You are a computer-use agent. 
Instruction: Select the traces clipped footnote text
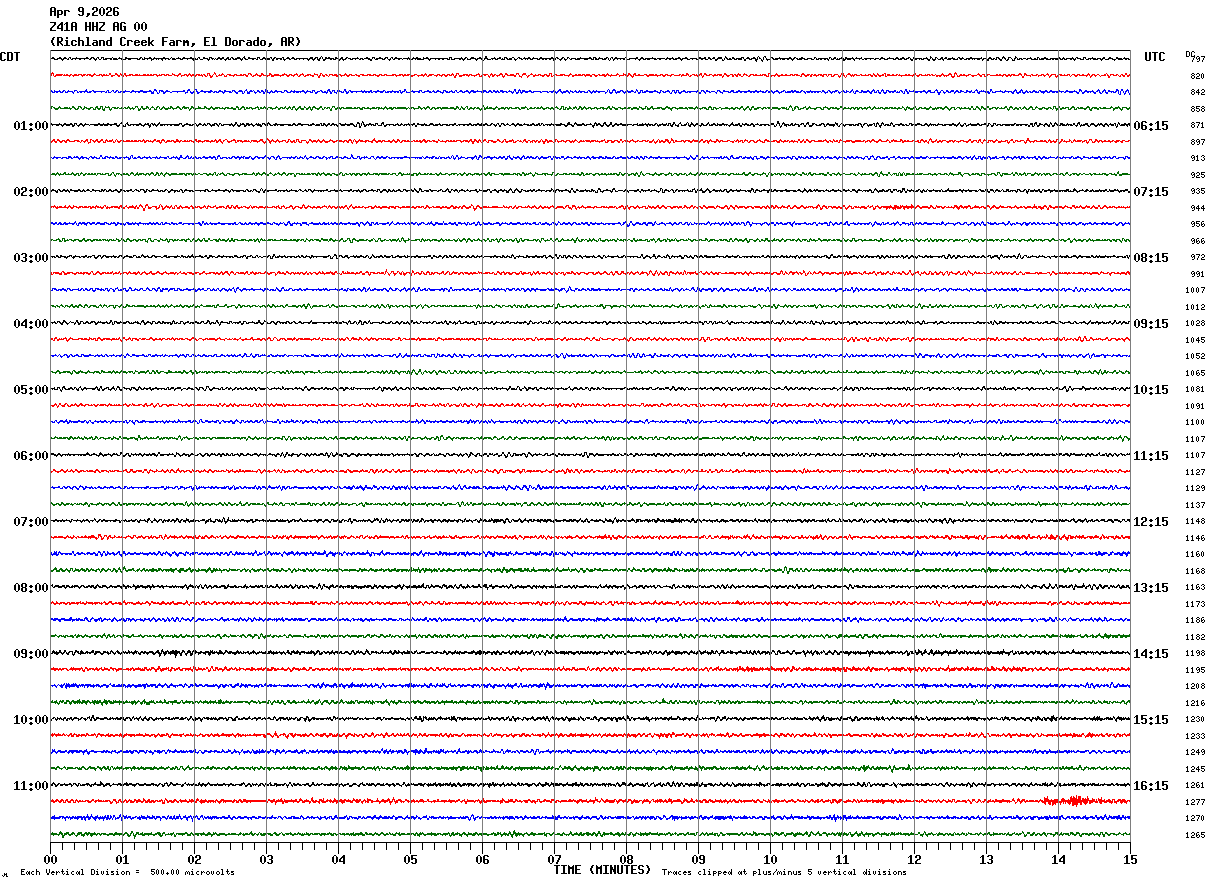pos(784,873)
